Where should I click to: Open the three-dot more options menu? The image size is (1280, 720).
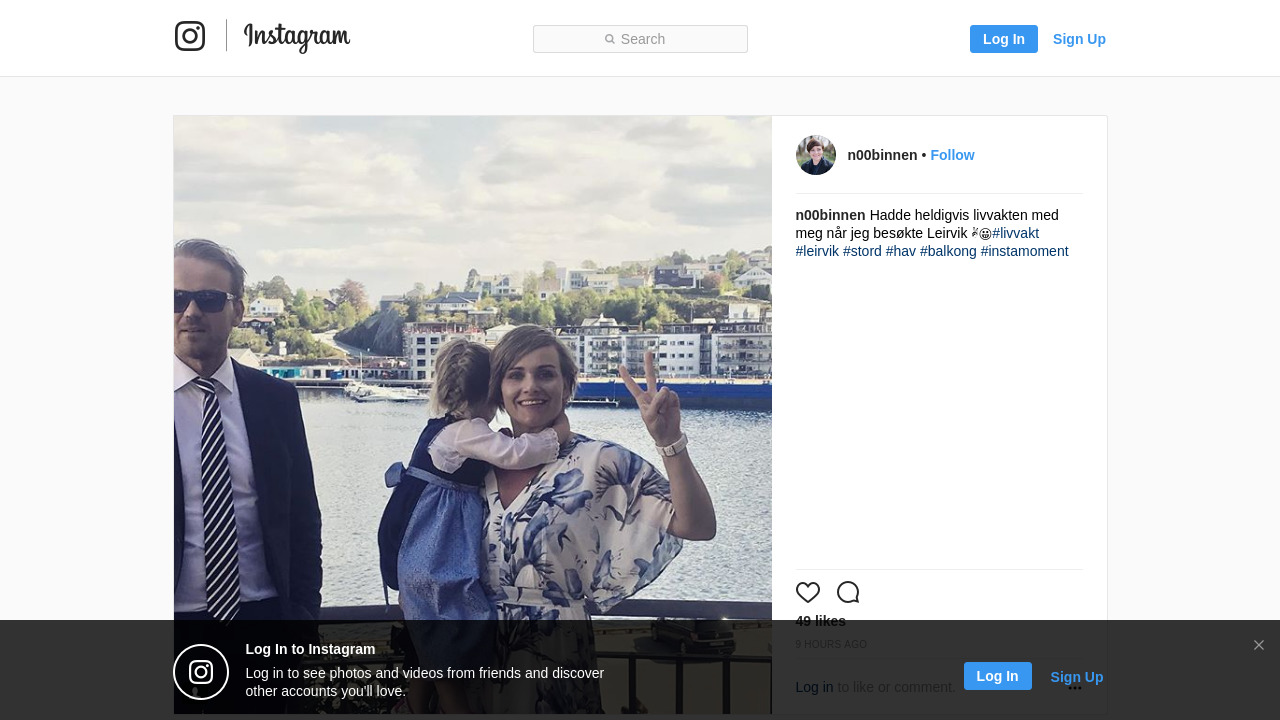click(1075, 688)
